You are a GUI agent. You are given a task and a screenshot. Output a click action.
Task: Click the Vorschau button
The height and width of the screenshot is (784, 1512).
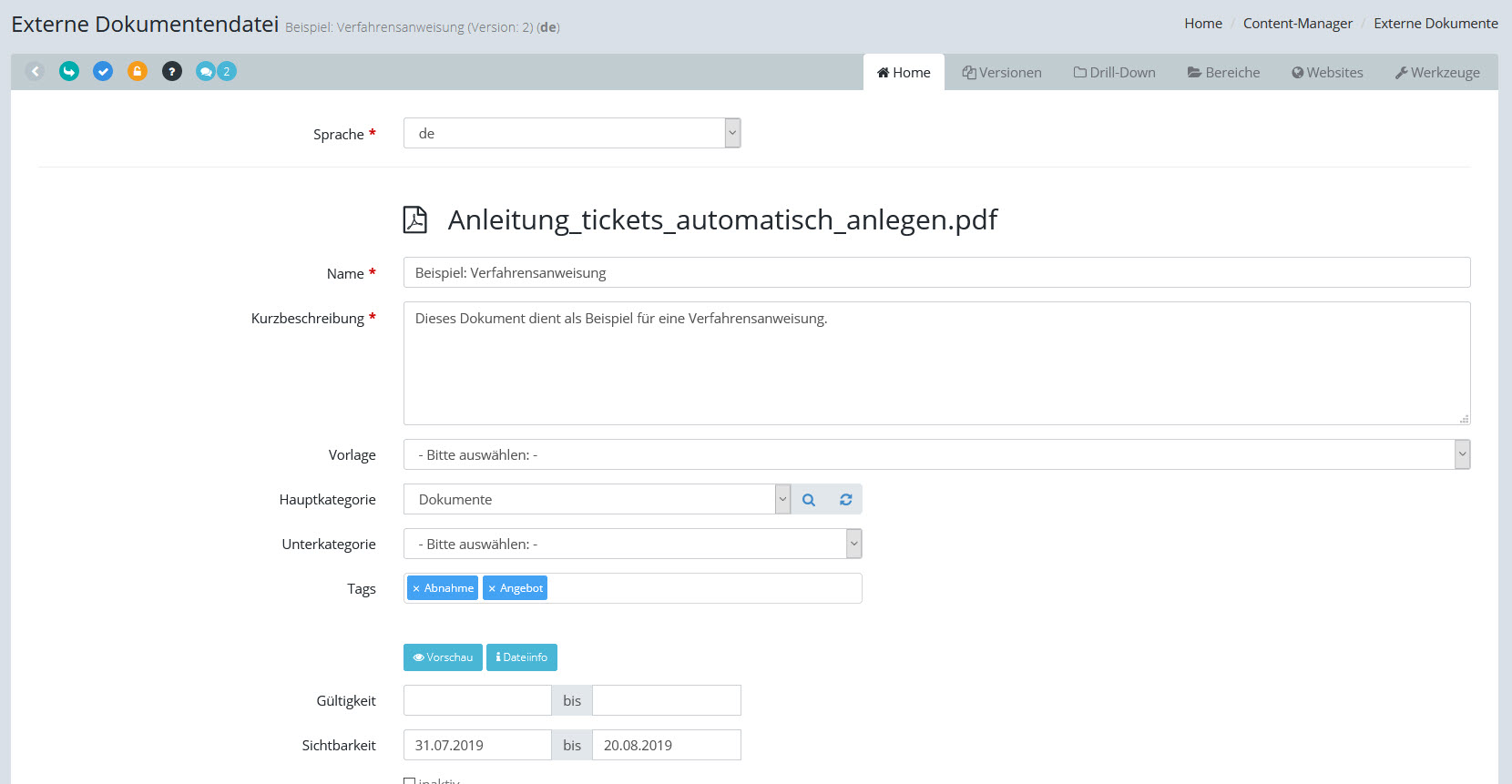443,657
